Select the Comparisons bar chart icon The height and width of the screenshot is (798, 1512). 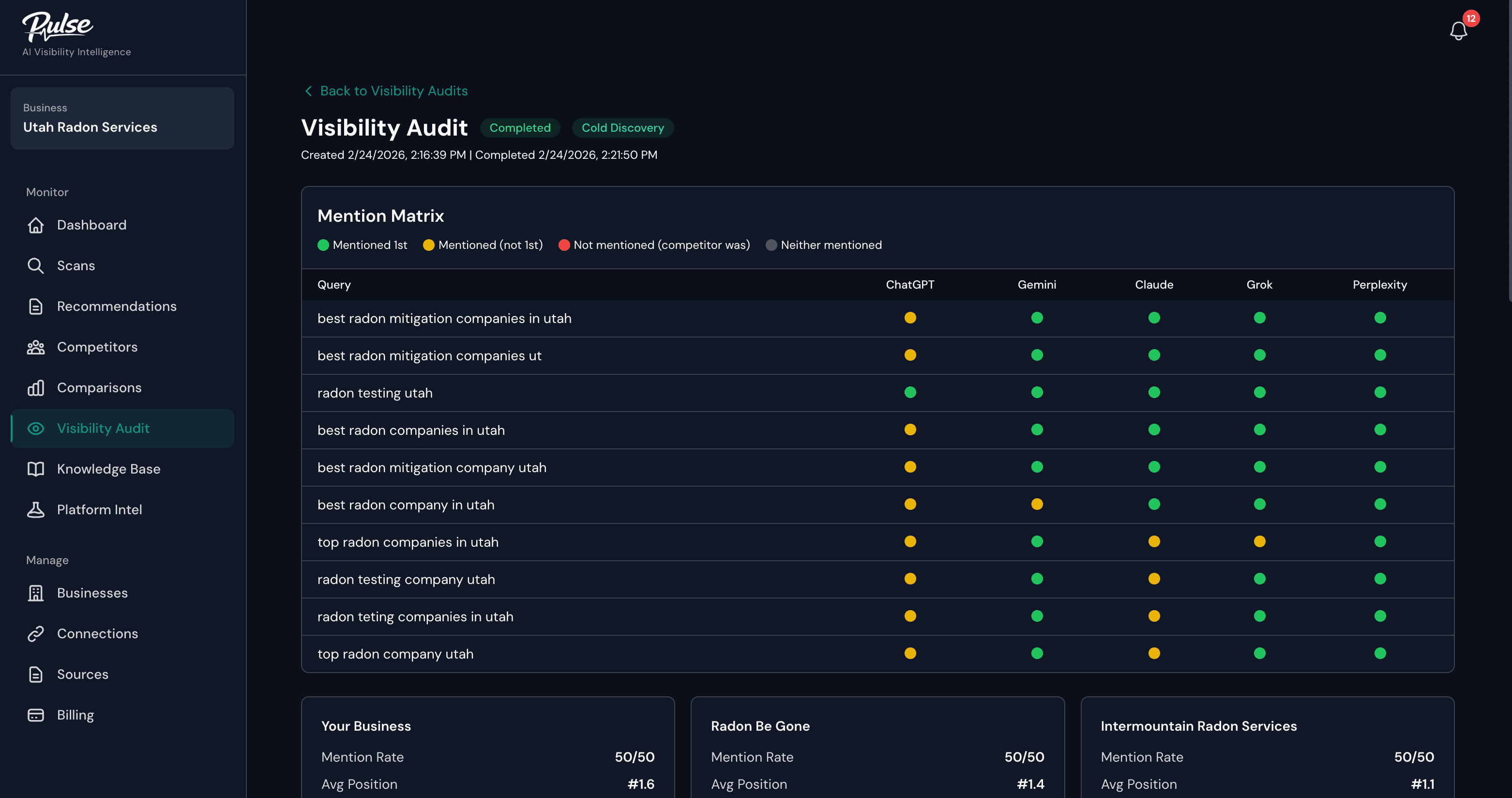click(36, 387)
